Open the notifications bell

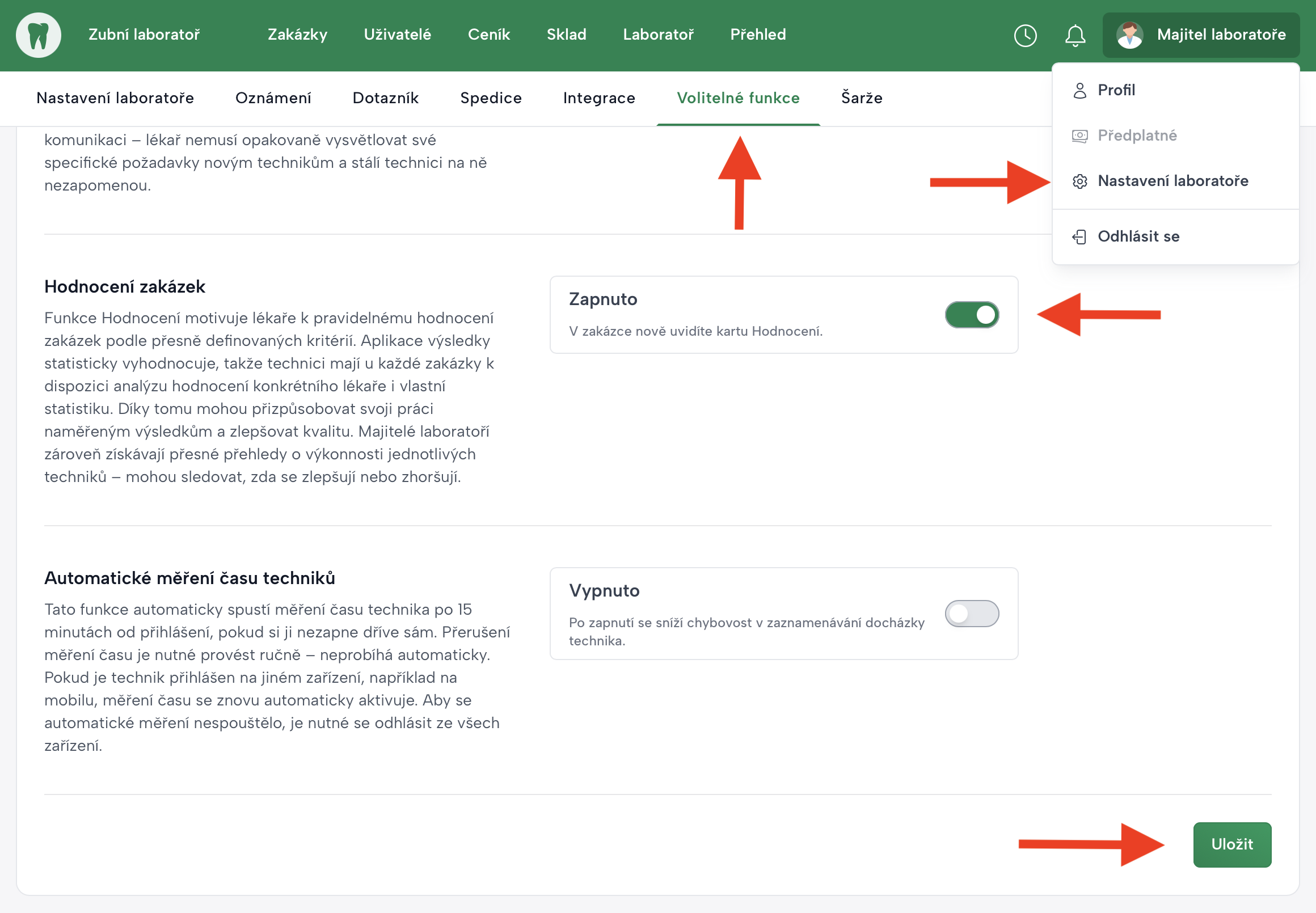(x=1074, y=36)
